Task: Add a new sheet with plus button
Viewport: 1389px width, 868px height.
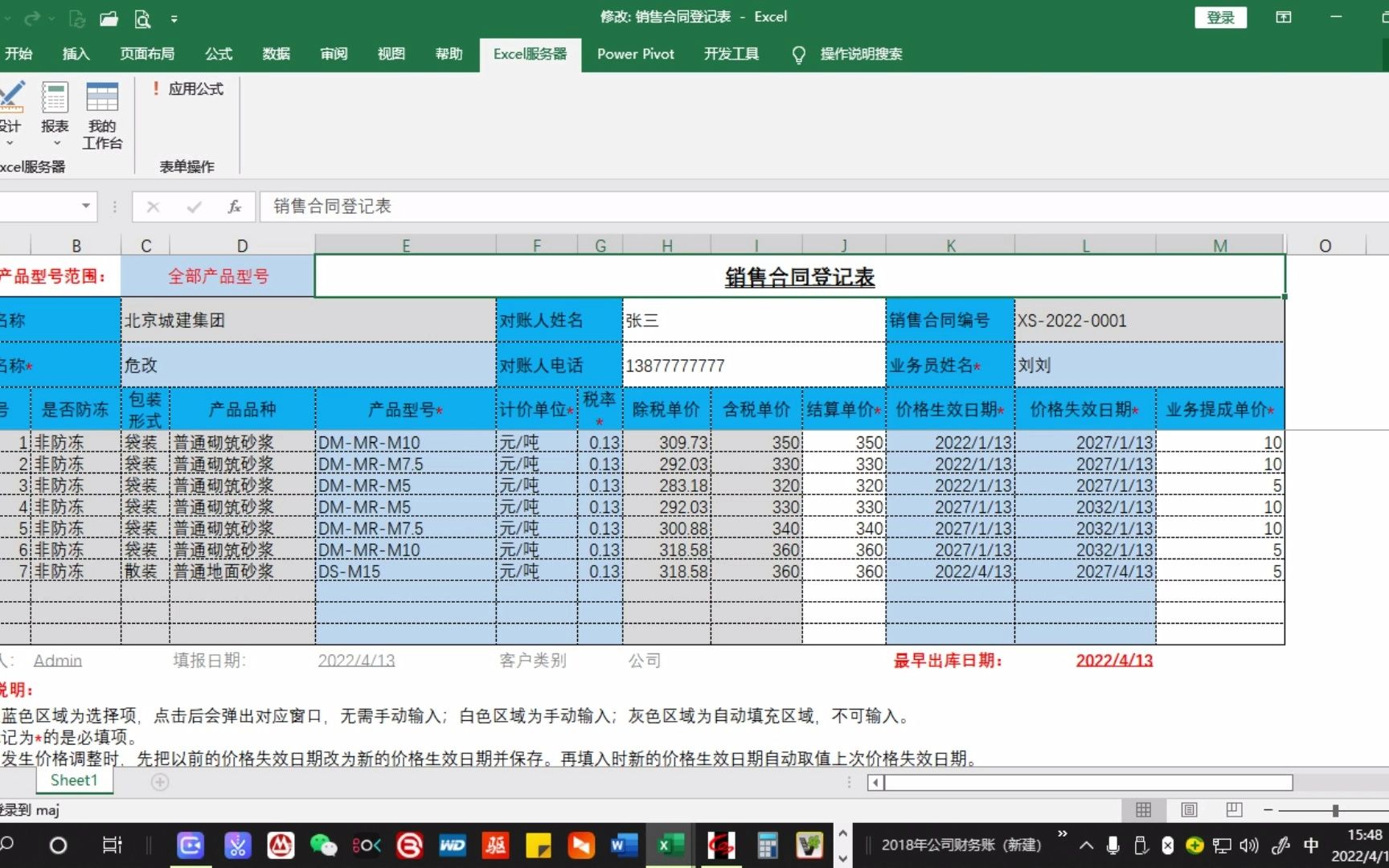Action: pyautogui.click(x=160, y=782)
